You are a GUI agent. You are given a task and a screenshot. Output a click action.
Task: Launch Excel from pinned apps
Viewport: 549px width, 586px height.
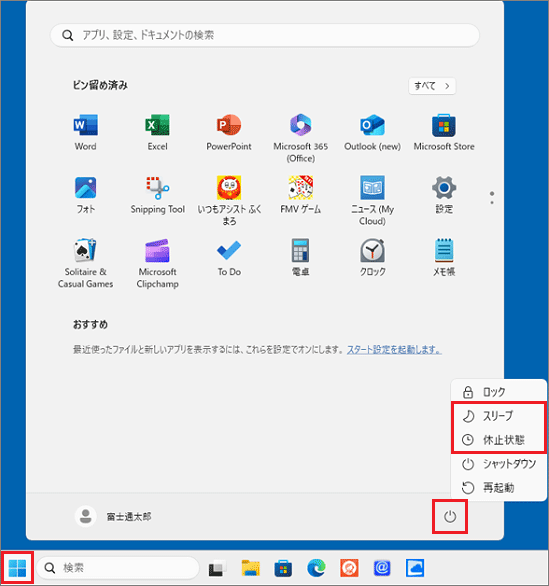coord(157,132)
